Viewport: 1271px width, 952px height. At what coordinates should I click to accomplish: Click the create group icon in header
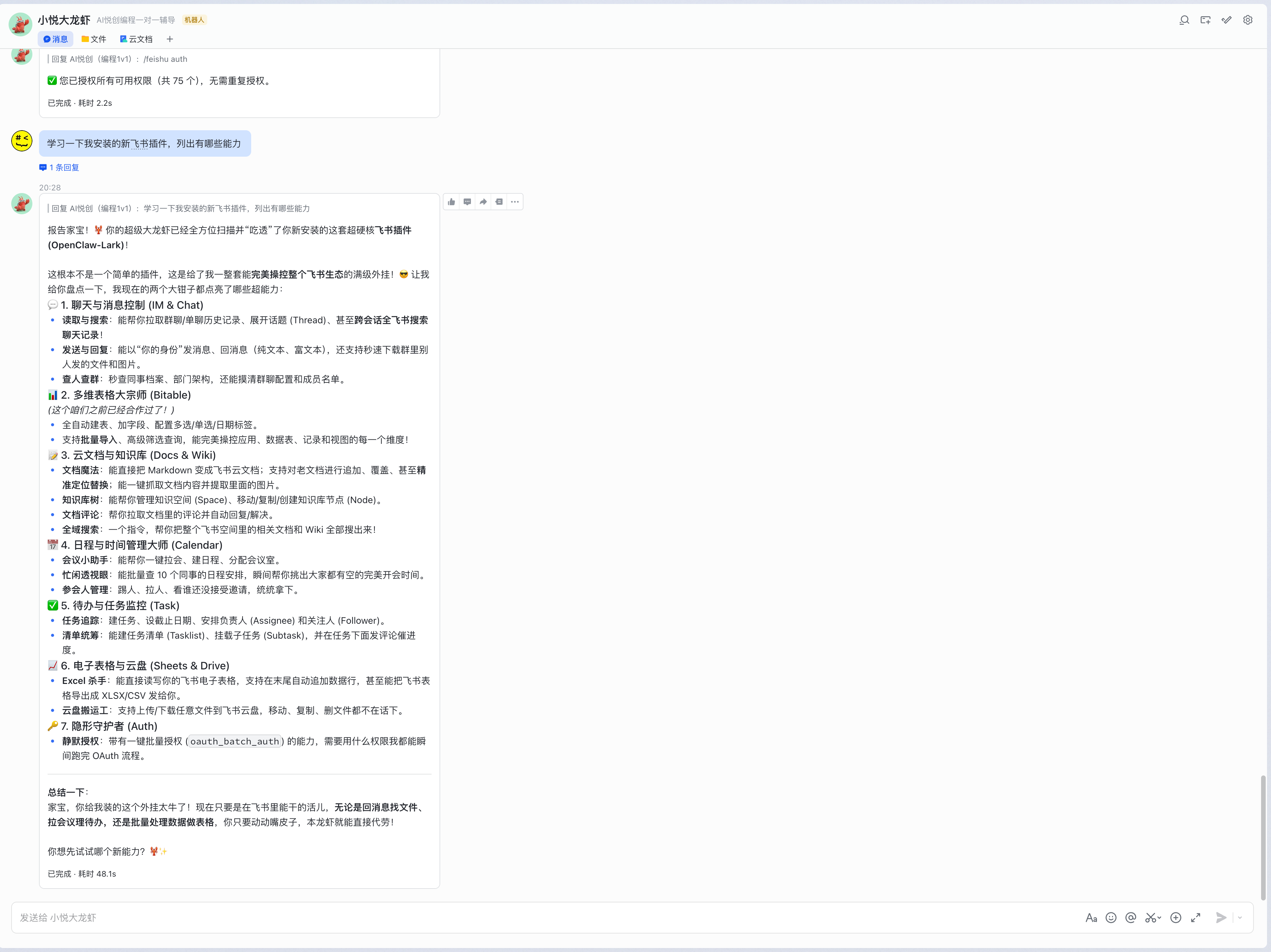point(1206,20)
